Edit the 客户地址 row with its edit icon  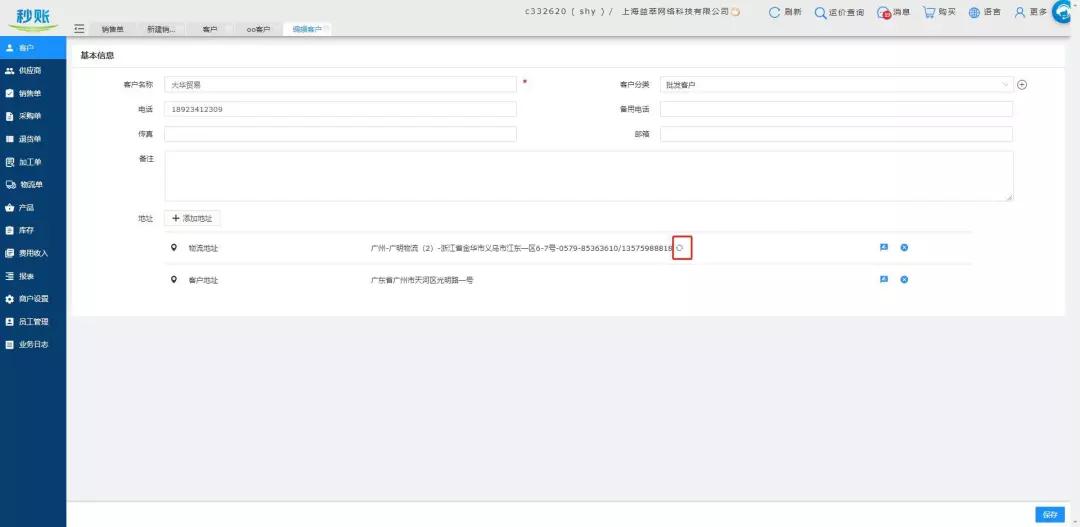884,279
